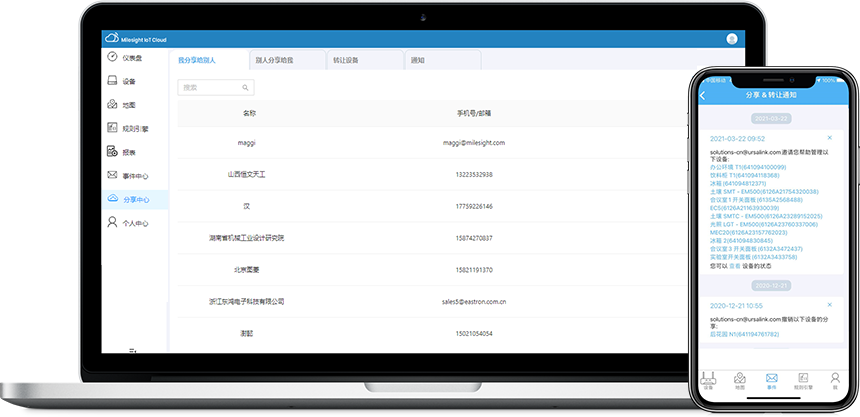The image size is (860, 417).
Task: Select the 测试 row name
Action: pyautogui.click(x=246, y=334)
